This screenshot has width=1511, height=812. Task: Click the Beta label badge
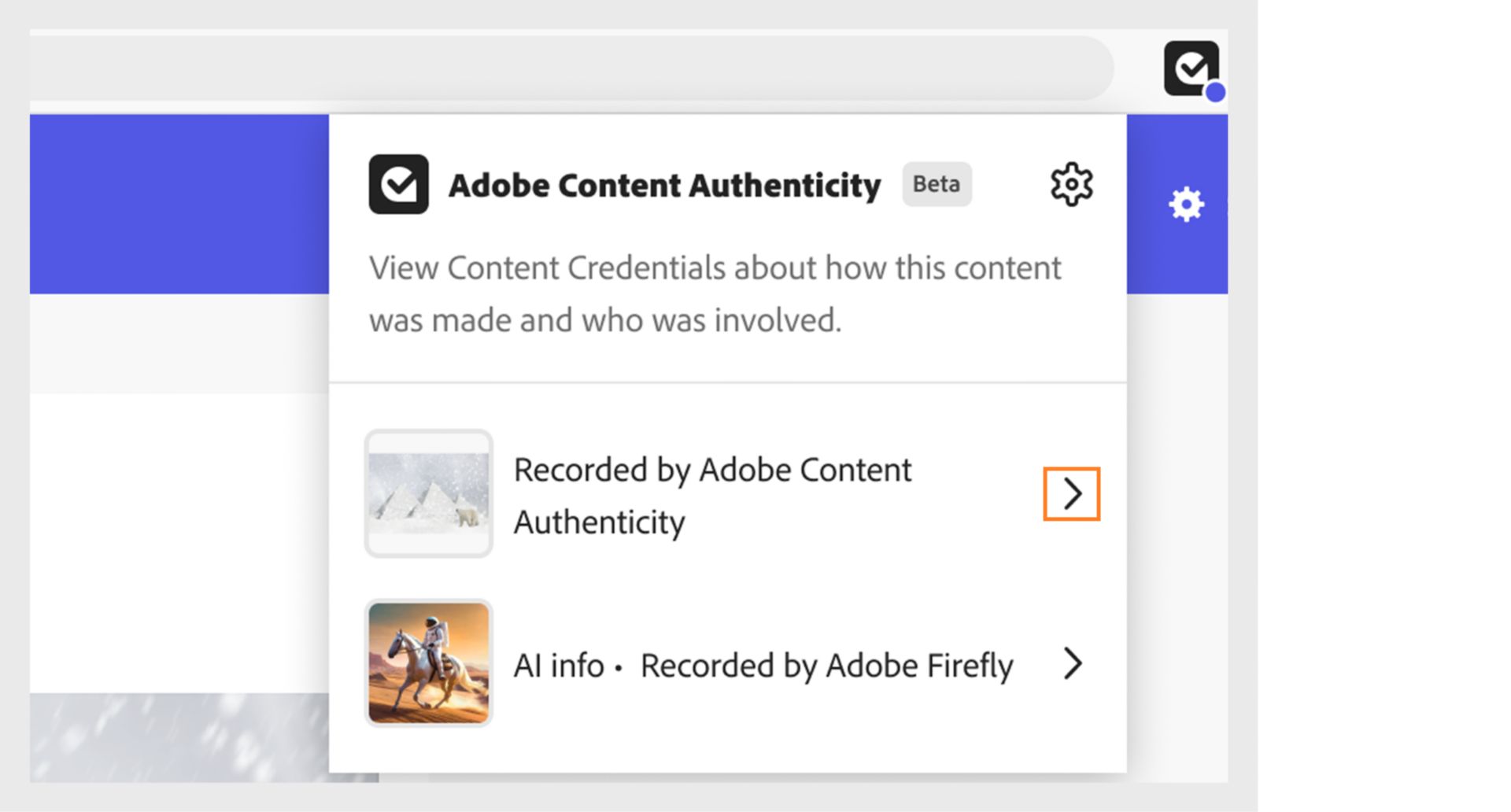936,184
